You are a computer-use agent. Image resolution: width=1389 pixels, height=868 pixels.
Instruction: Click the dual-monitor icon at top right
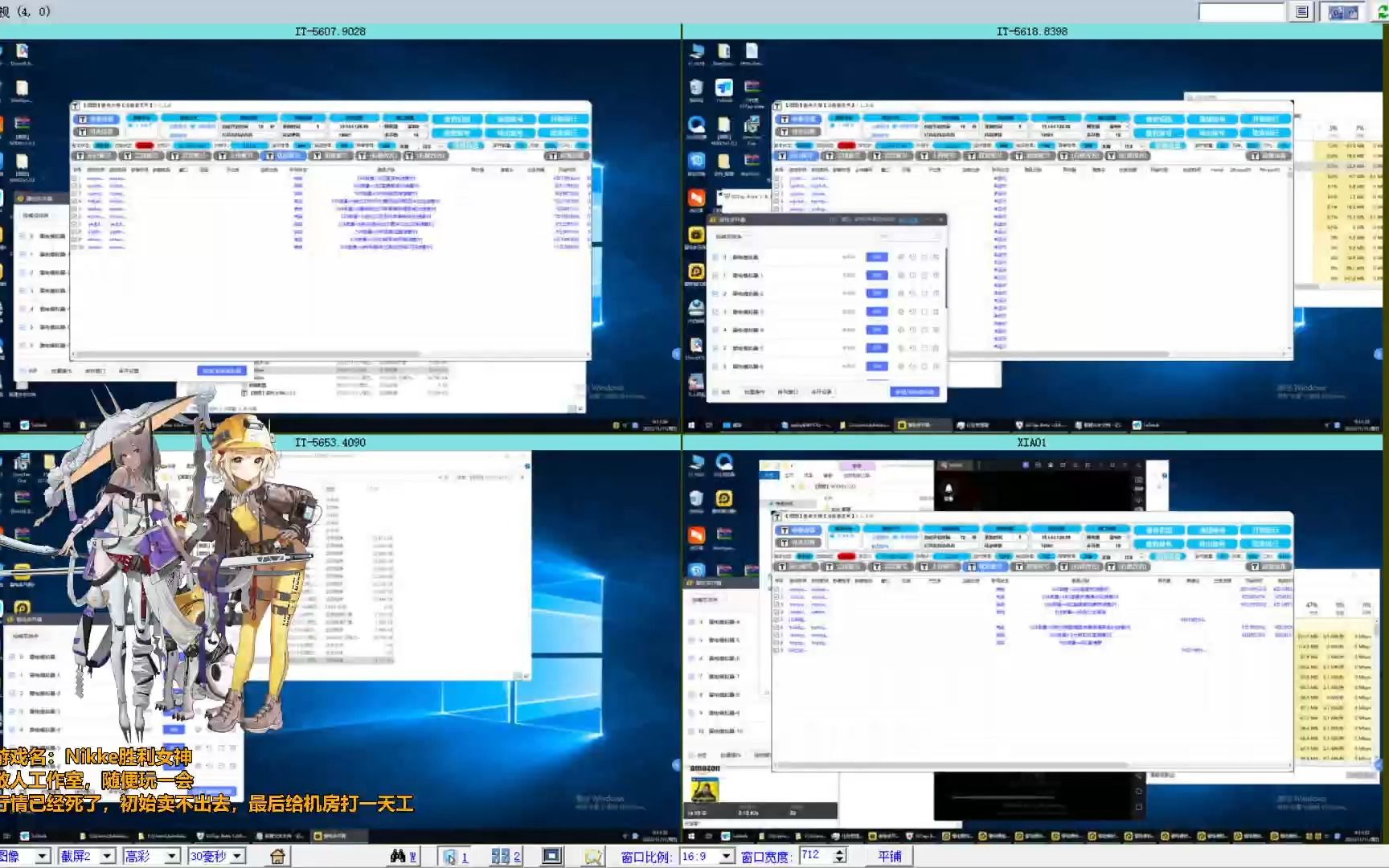1342,12
